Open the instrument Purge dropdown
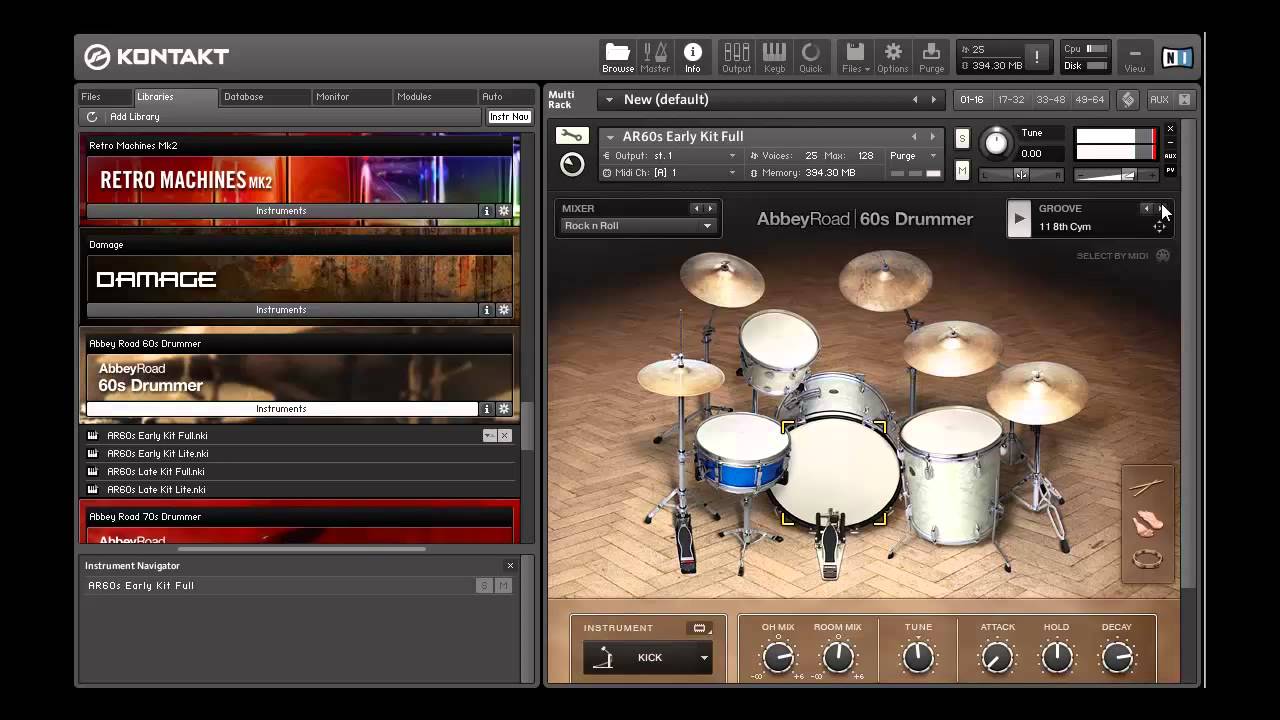Viewport: 1280px width, 720px height. pos(914,156)
